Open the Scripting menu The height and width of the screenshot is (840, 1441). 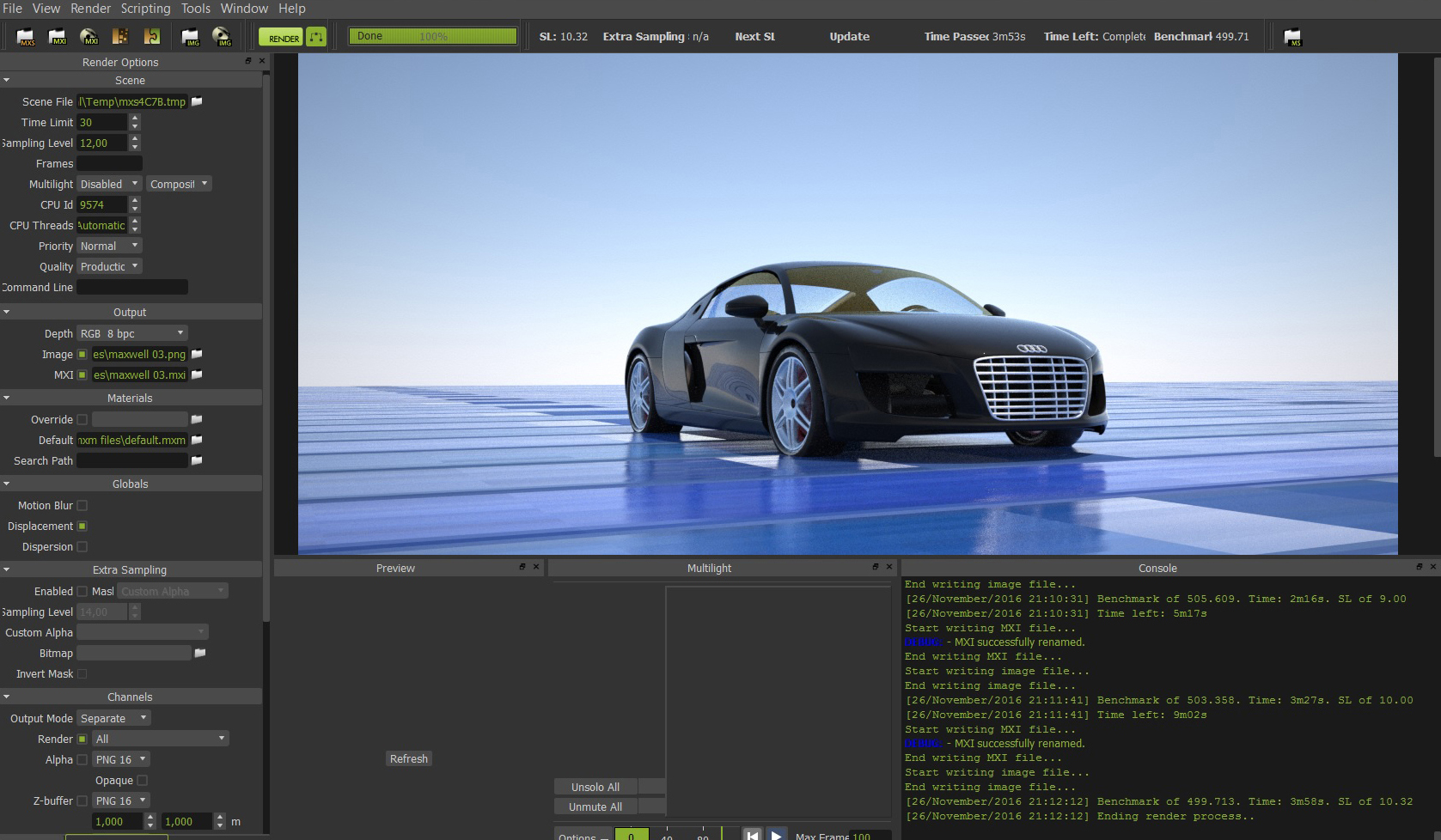point(145,9)
